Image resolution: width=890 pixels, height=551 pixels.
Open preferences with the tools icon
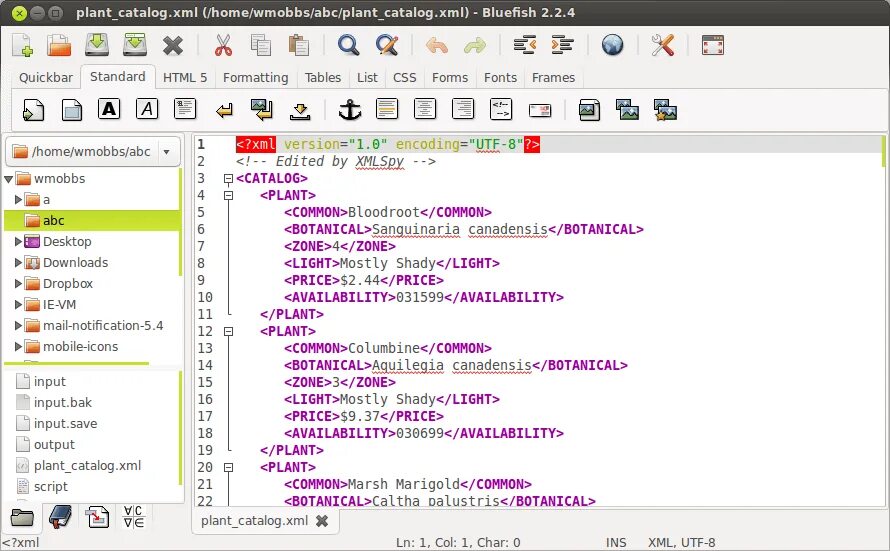point(662,45)
